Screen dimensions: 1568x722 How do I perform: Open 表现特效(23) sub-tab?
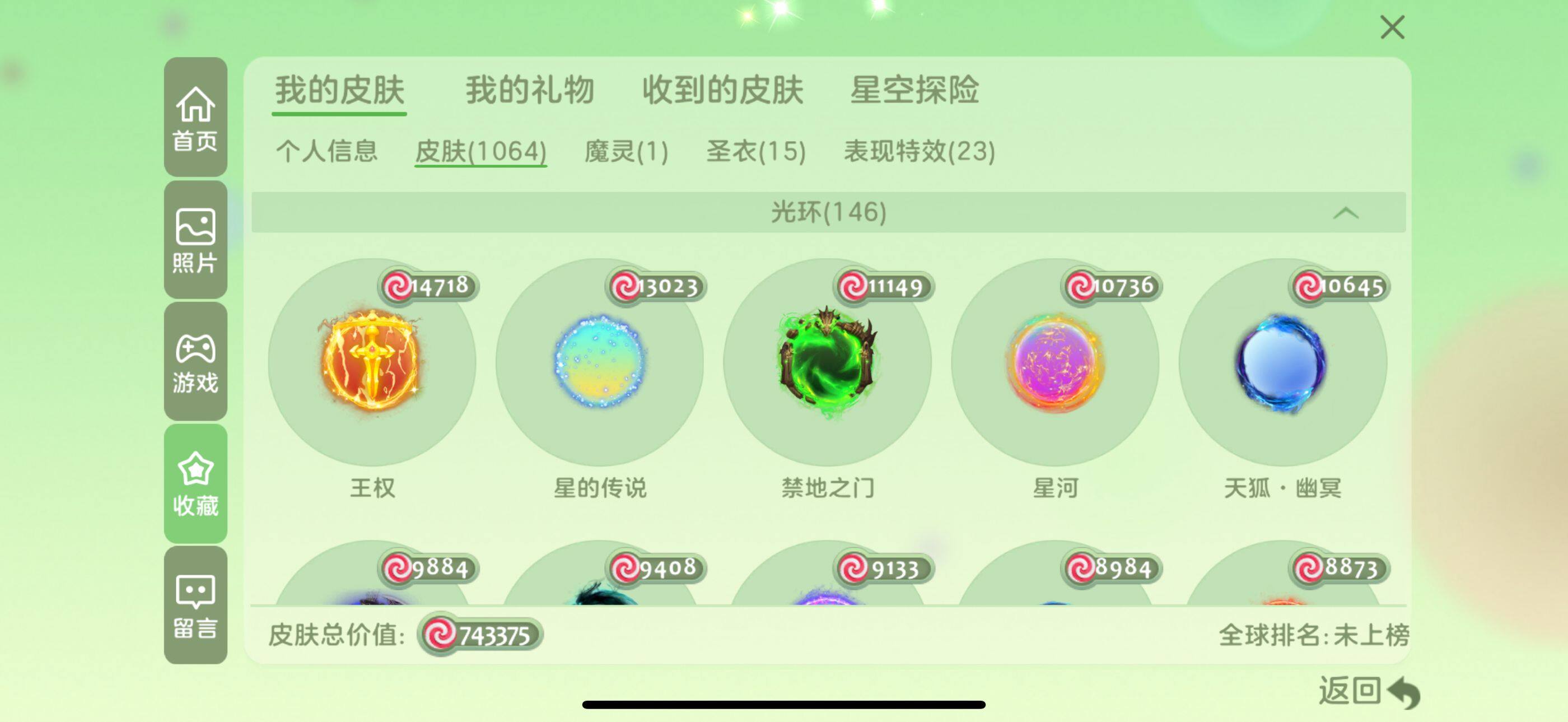(919, 151)
